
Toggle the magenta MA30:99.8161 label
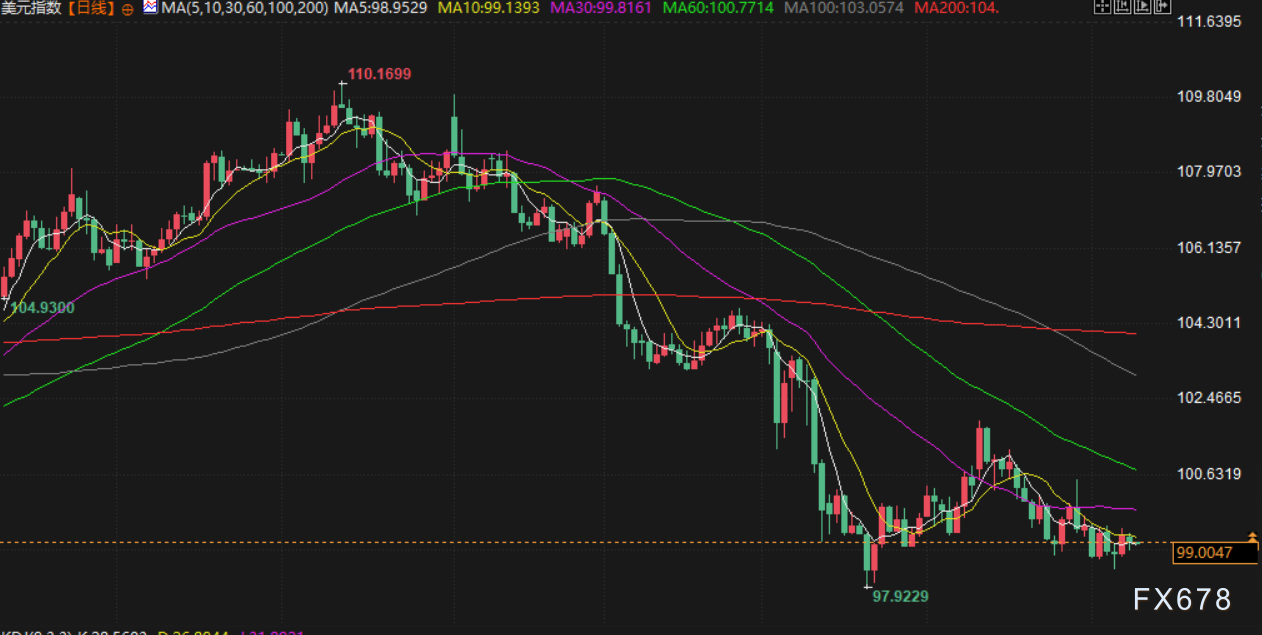coord(600,8)
